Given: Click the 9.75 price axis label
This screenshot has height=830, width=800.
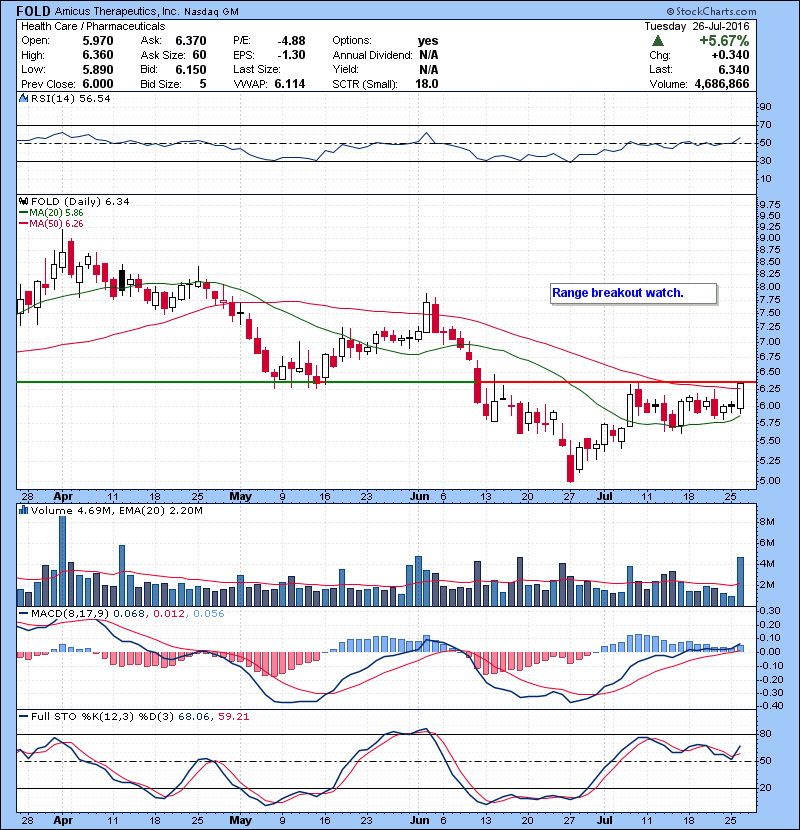Looking at the screenshot, I should pos(770,204).
